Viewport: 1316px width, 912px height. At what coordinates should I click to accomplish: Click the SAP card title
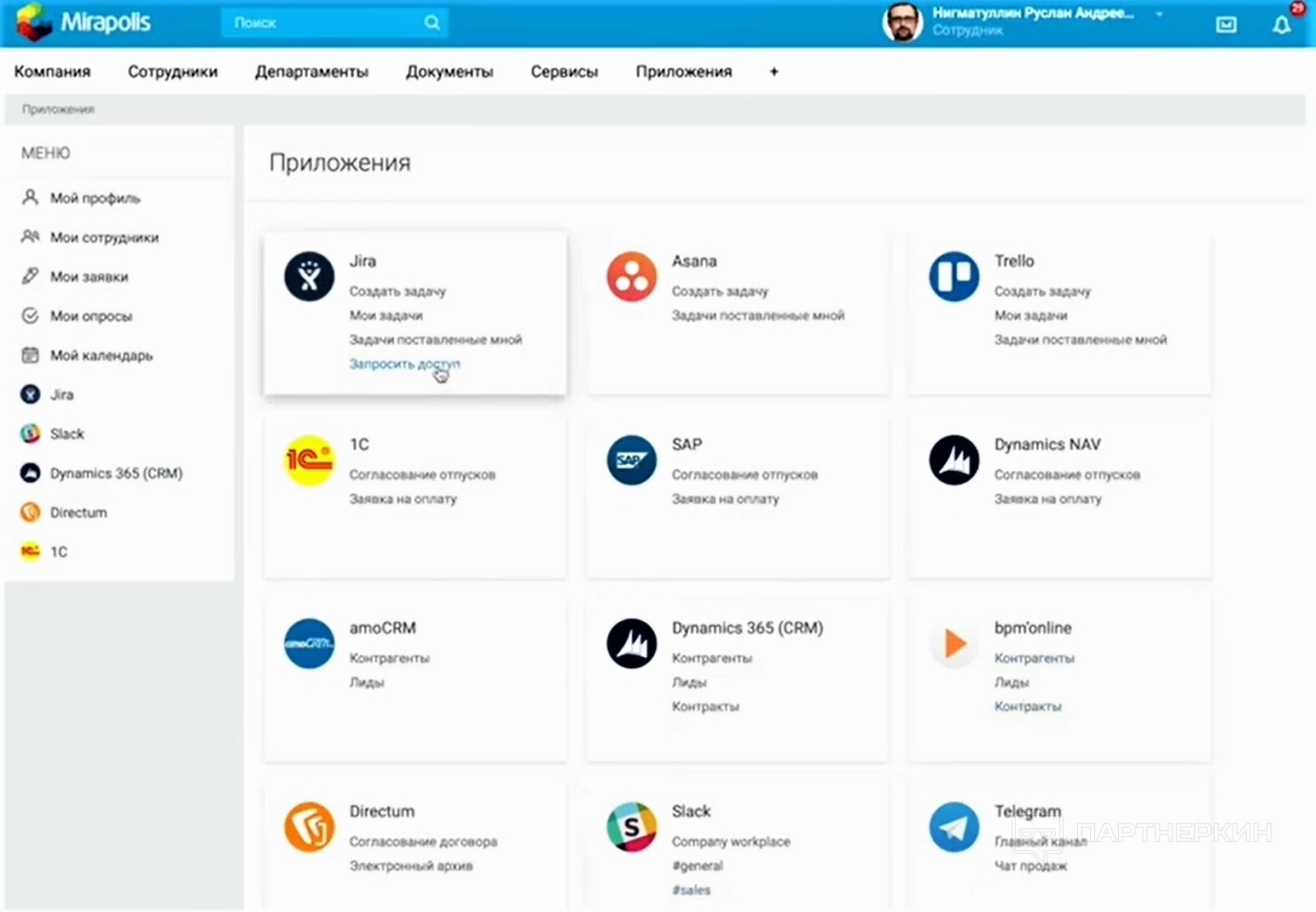[687, 444]
